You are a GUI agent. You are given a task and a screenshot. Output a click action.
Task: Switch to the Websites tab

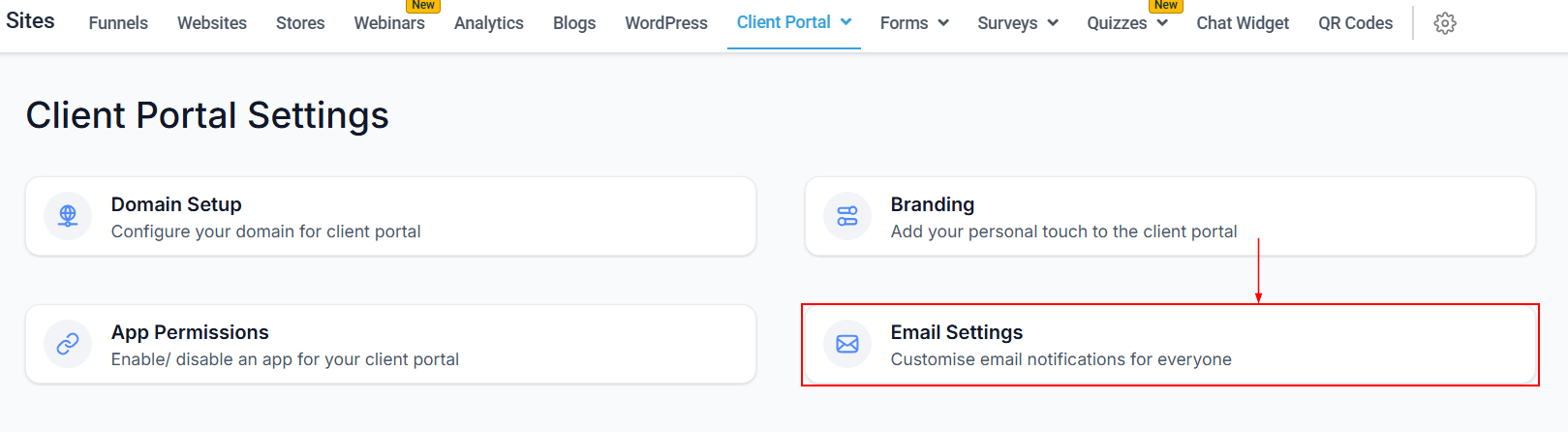coord(212,23)
